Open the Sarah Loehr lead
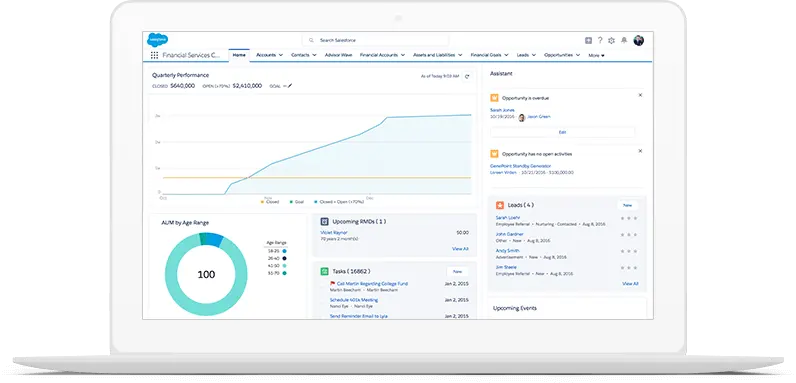Screen dimensions: 796x383 [x=508, y=217]
